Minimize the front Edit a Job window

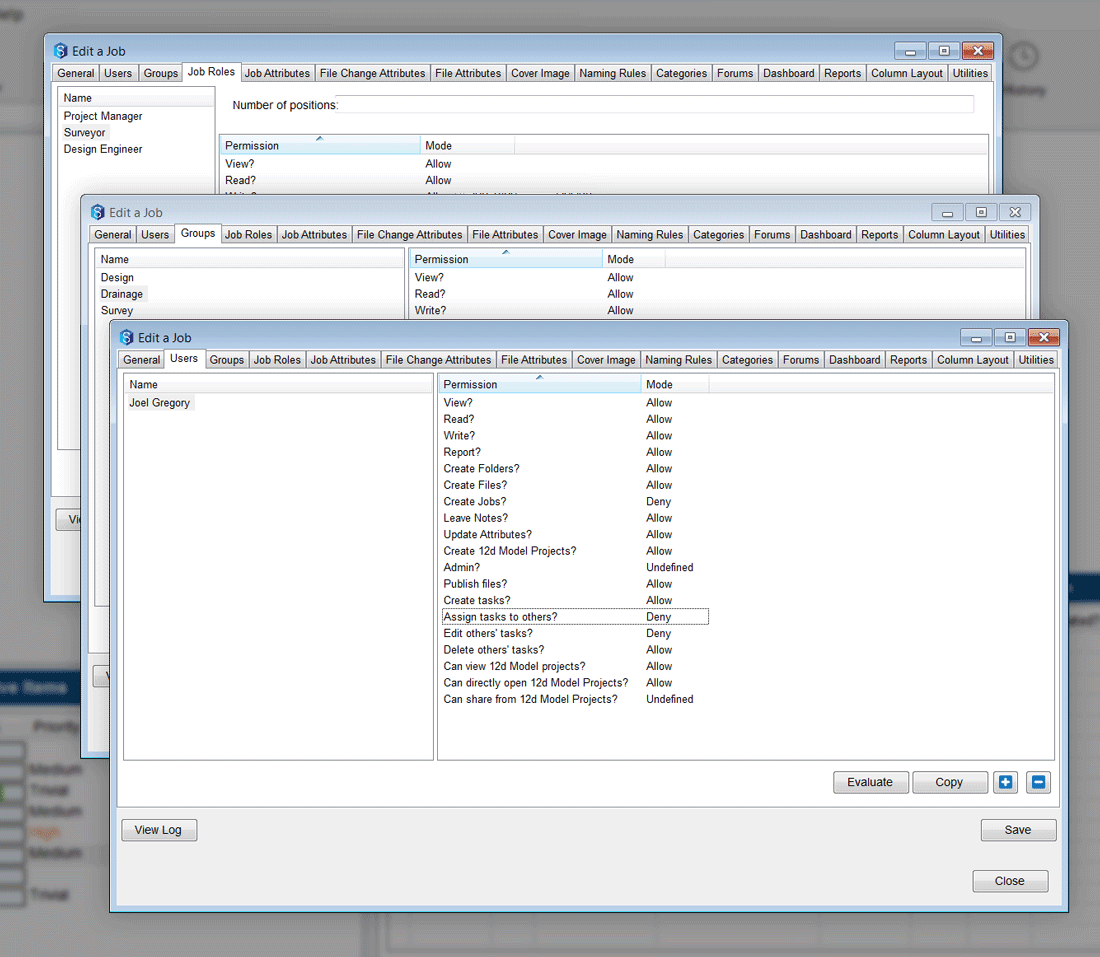pos(977,338)
